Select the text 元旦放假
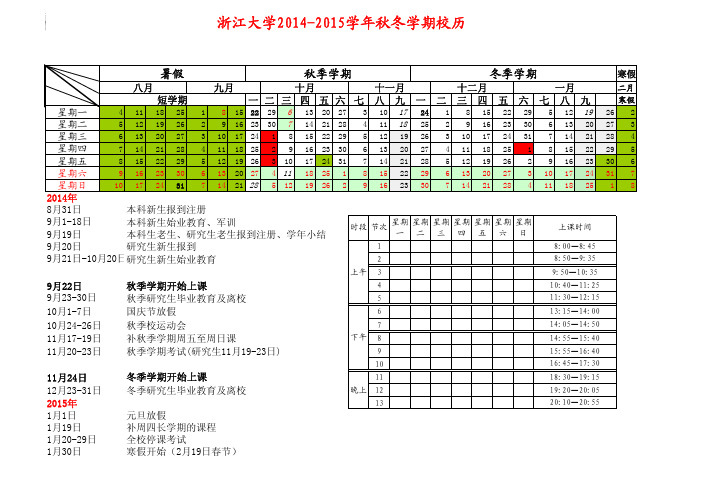702x496 pixels. tap(146, 415)
